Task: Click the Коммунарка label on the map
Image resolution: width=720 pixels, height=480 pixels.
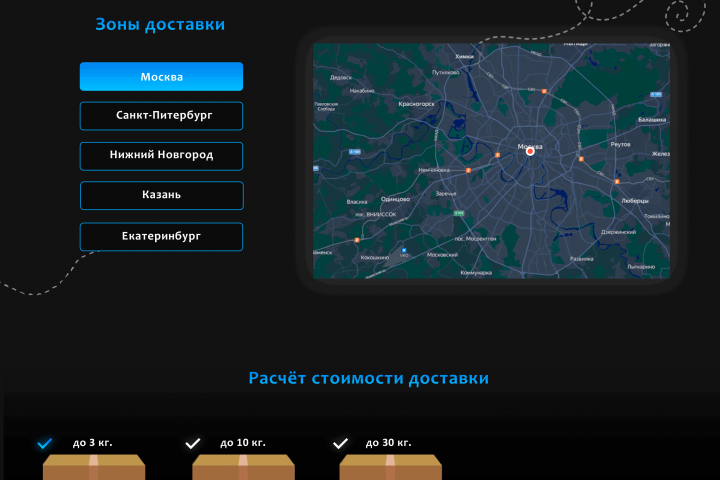Action: point(476,273)
